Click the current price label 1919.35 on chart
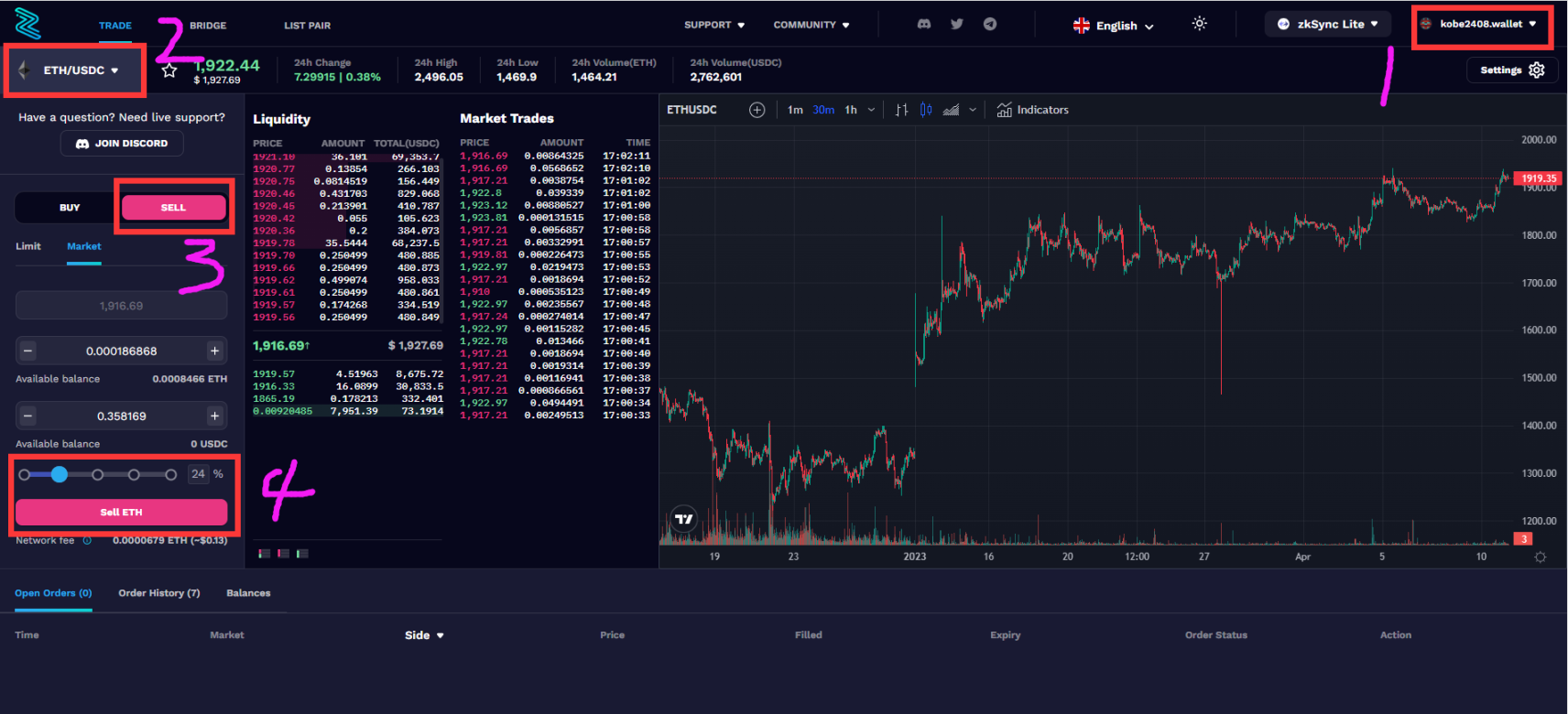The height and width of the screenshot is (714, 1568). coord(1539,178)
